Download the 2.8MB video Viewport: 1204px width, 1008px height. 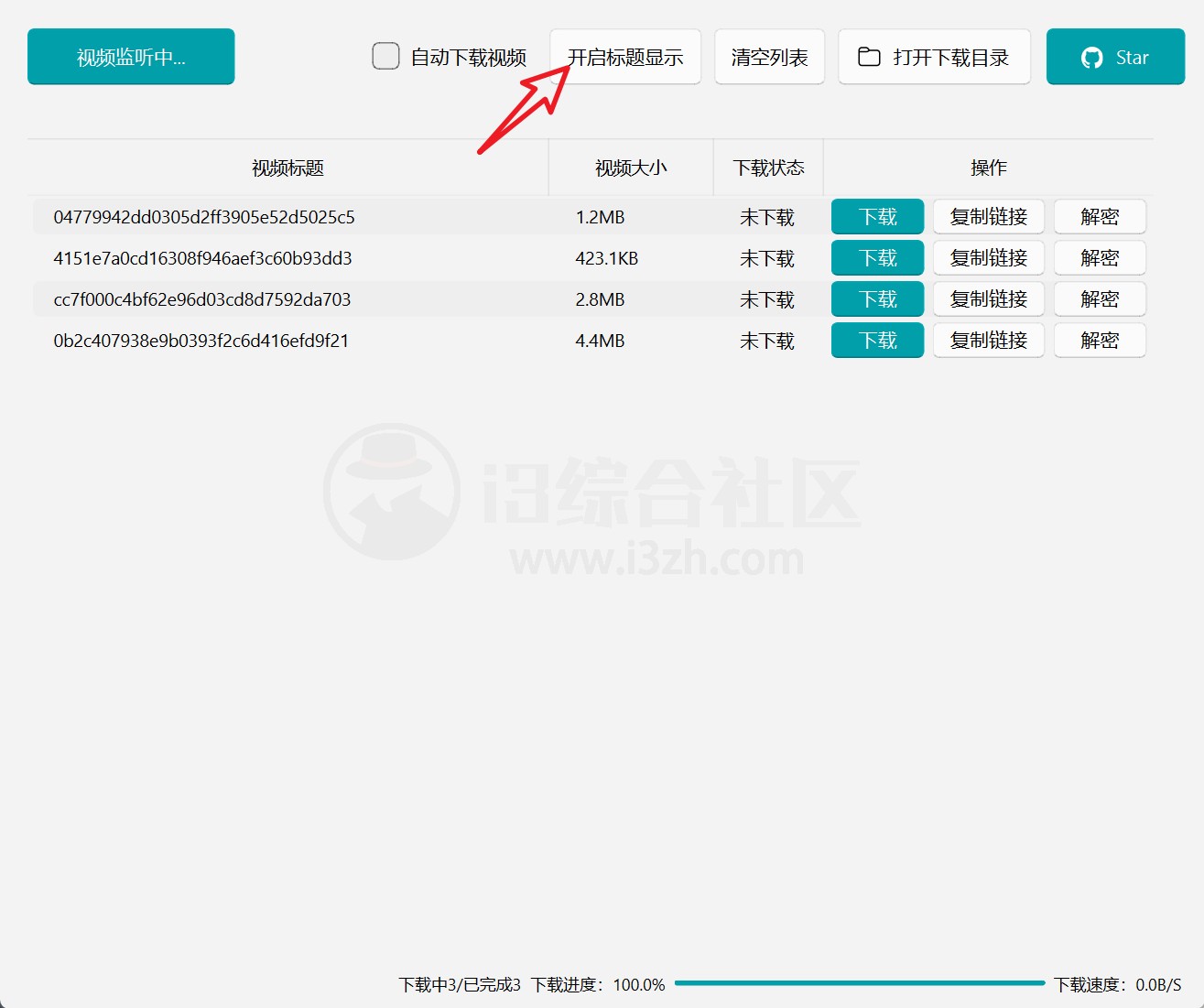877,299
